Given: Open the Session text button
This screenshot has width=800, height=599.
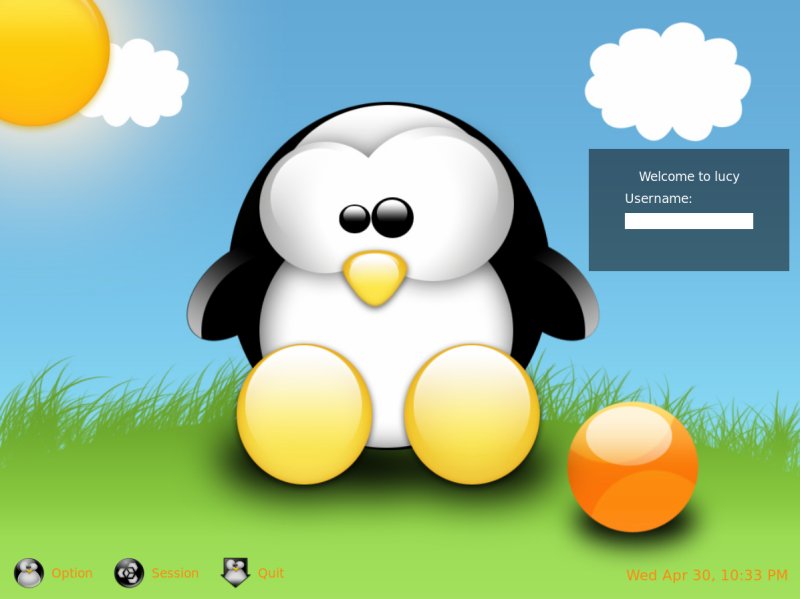Looking at the screenshot, I should [x=175, y=573].
